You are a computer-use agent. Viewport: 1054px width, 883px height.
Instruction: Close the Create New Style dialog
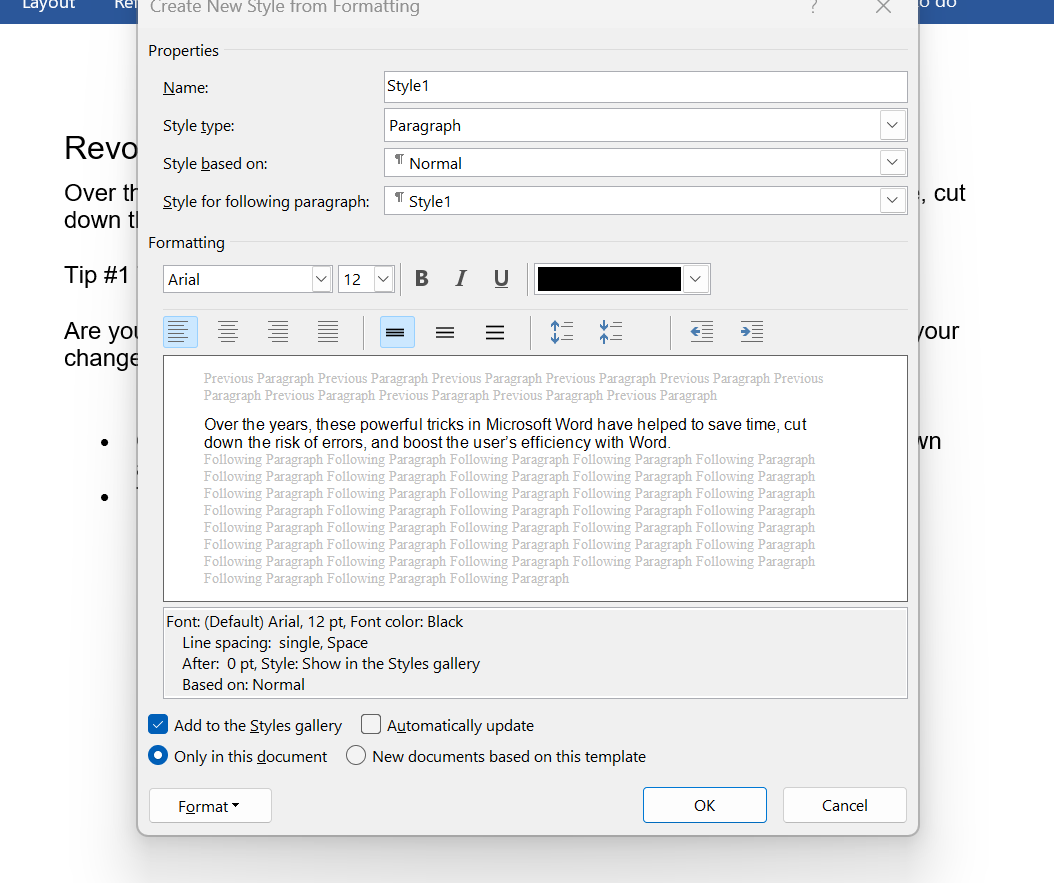[883, 7]
